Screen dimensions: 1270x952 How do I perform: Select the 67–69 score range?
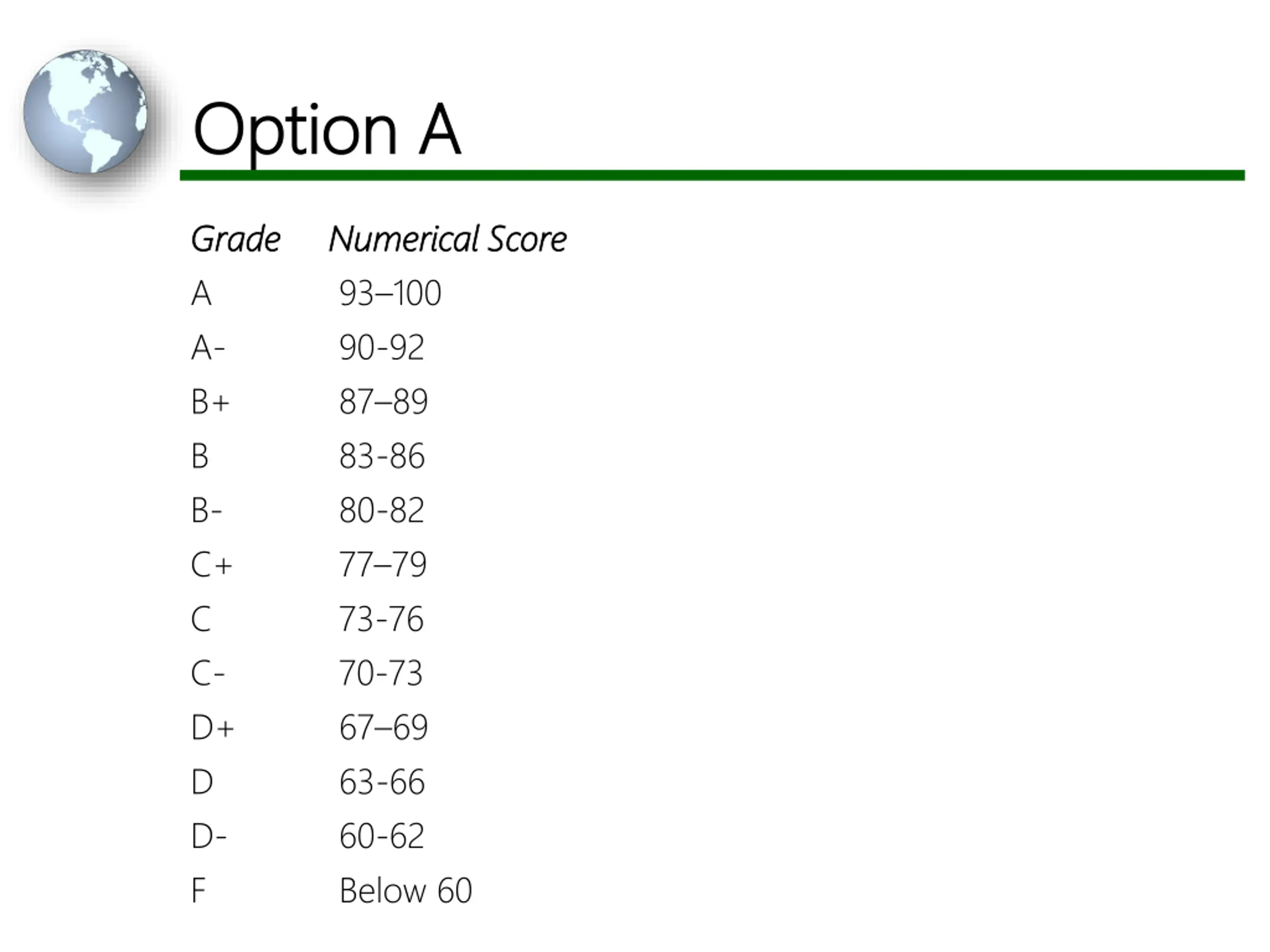coord(383,727)
